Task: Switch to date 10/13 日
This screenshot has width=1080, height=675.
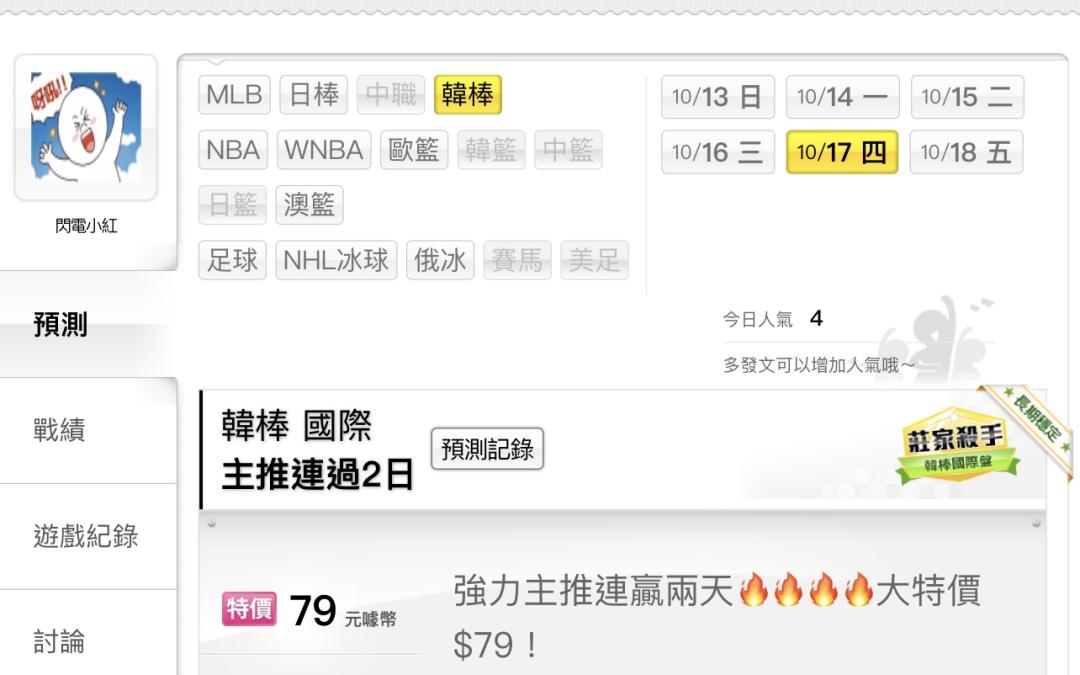Action: tap(718, 97)
